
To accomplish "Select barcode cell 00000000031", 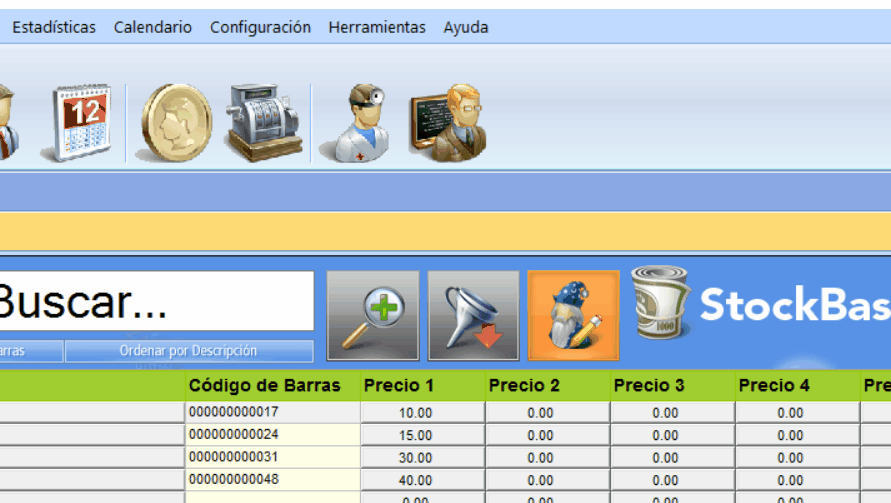I will click(272, 457).
